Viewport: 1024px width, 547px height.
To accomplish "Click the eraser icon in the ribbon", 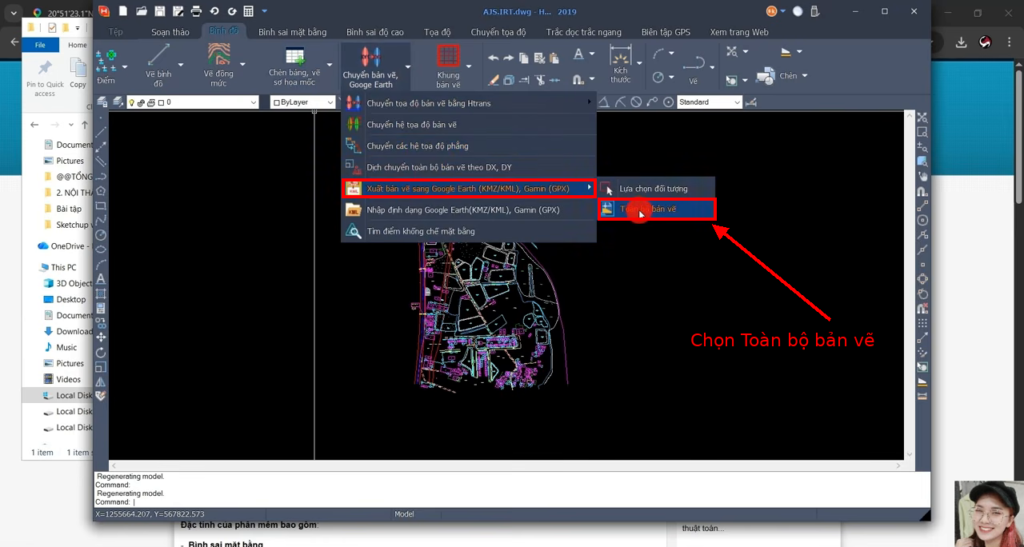I will coord(493,80).
